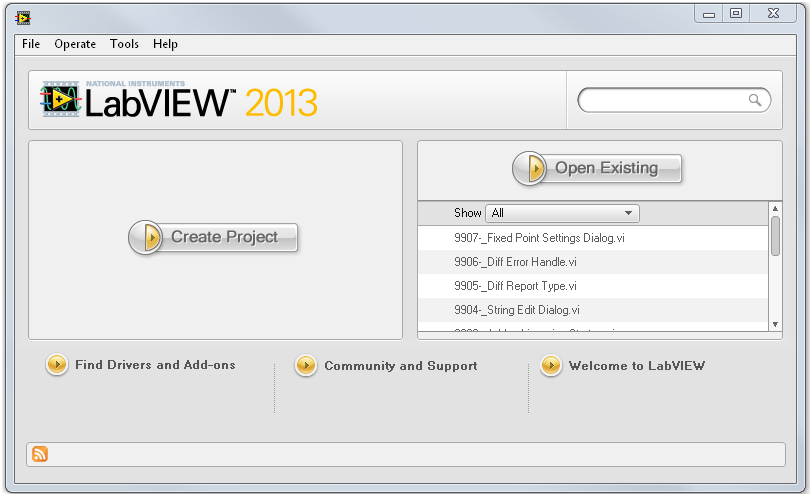Open the Show filter dropdown
This screenshot has width=812, height=496.
(x=562, y=213)
